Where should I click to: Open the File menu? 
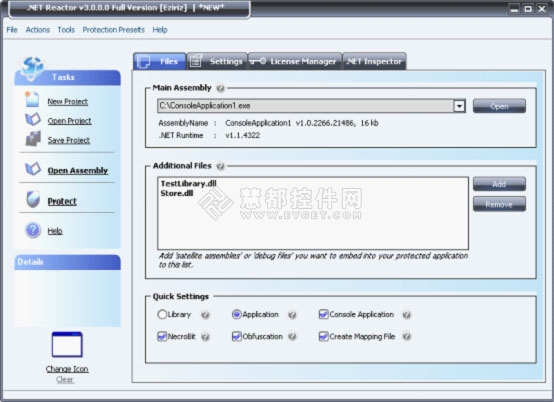click(x=12, y=30)
